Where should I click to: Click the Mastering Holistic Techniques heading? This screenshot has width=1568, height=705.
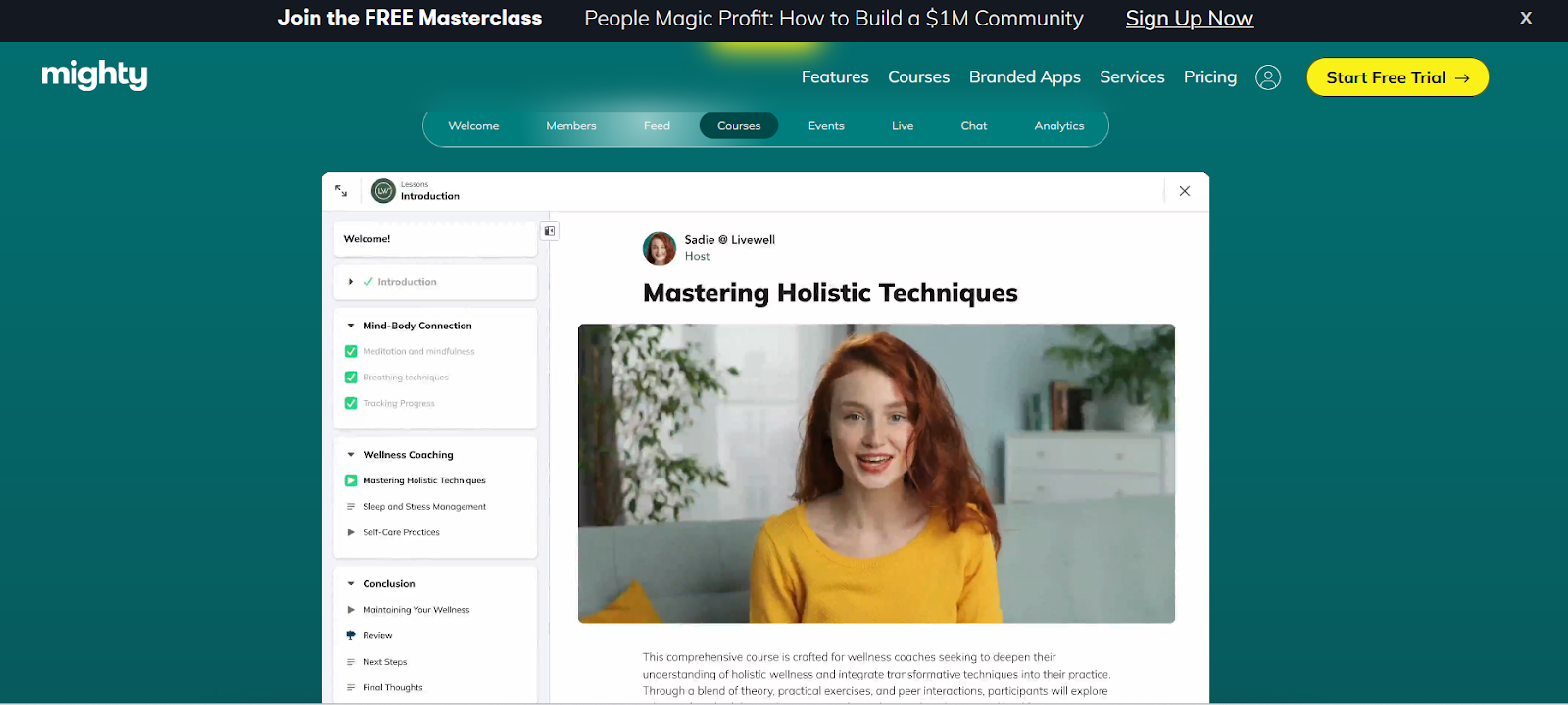830,293
